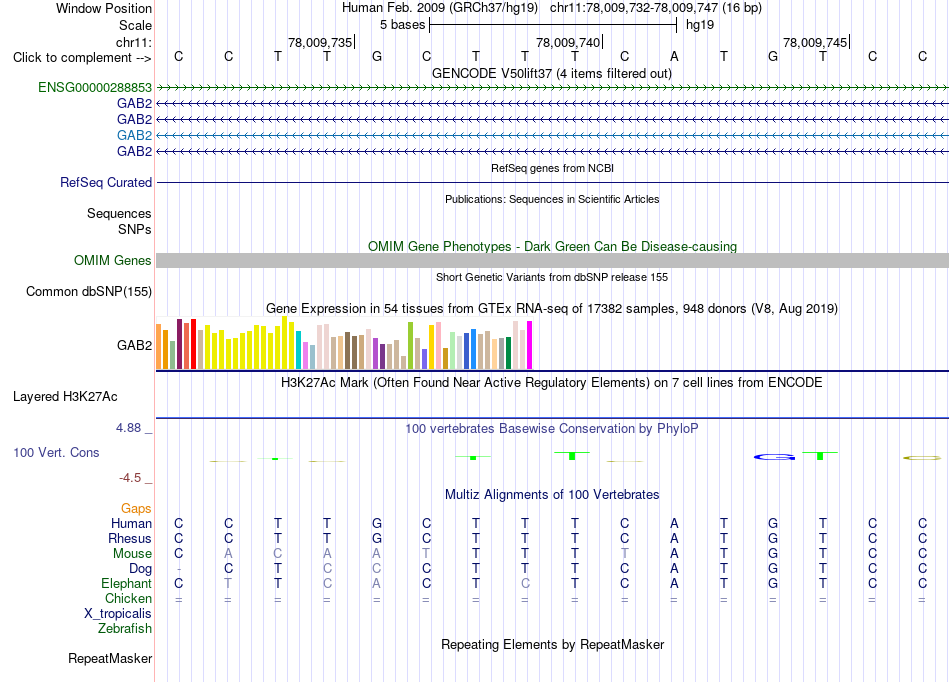Select the Dog species row label
This screenshot has width=950, height=682.
click(141, 569)
